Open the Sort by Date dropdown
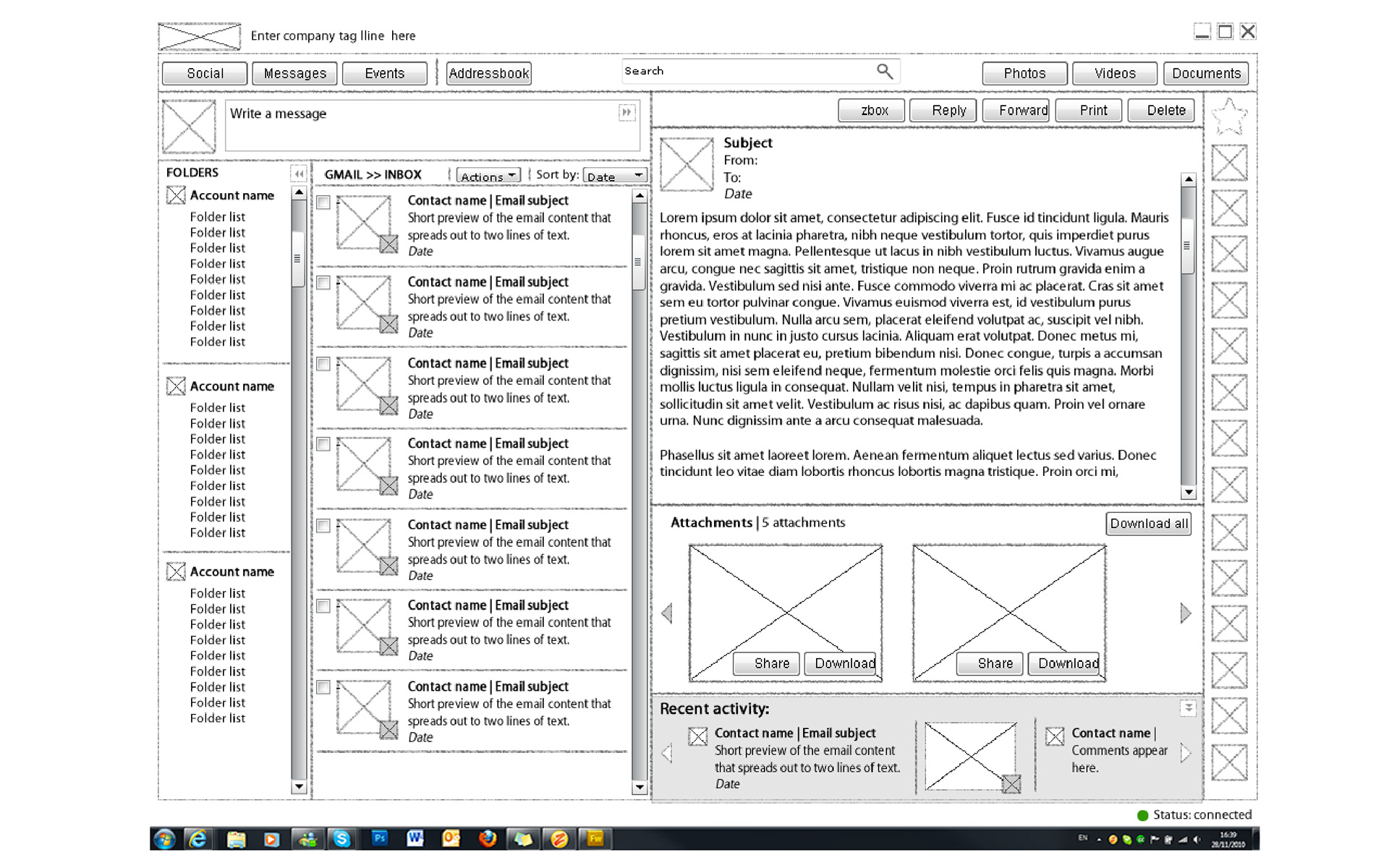Image resolution: width=1389 pixels, height=868 pixels. pyautogui.click(x=614, y=176)
